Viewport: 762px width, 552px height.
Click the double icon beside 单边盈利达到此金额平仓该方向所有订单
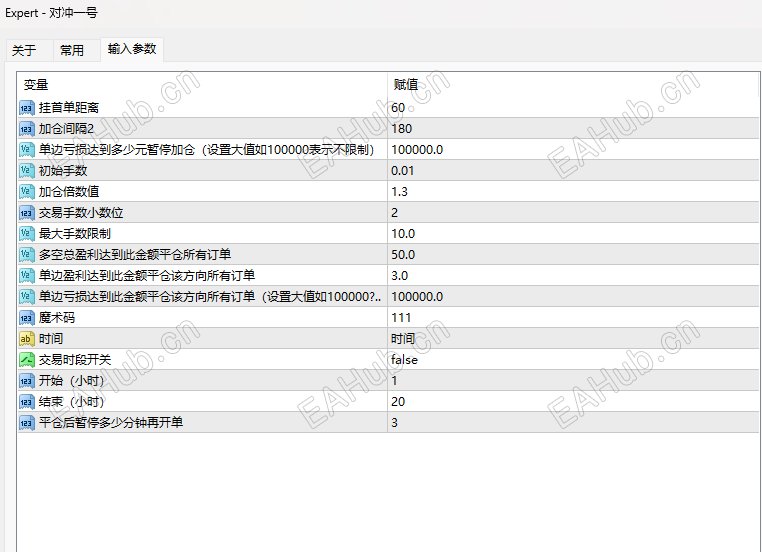pyautogui.click(x=27, y=276)
